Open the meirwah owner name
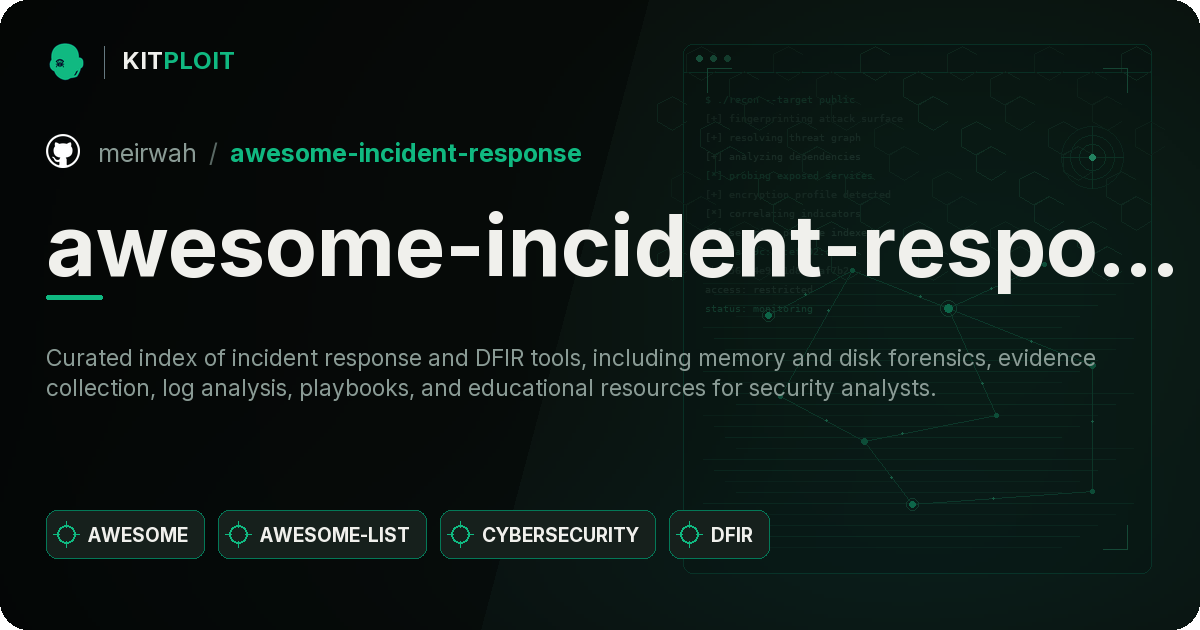1200x630 pixels. tap(147, 153)
